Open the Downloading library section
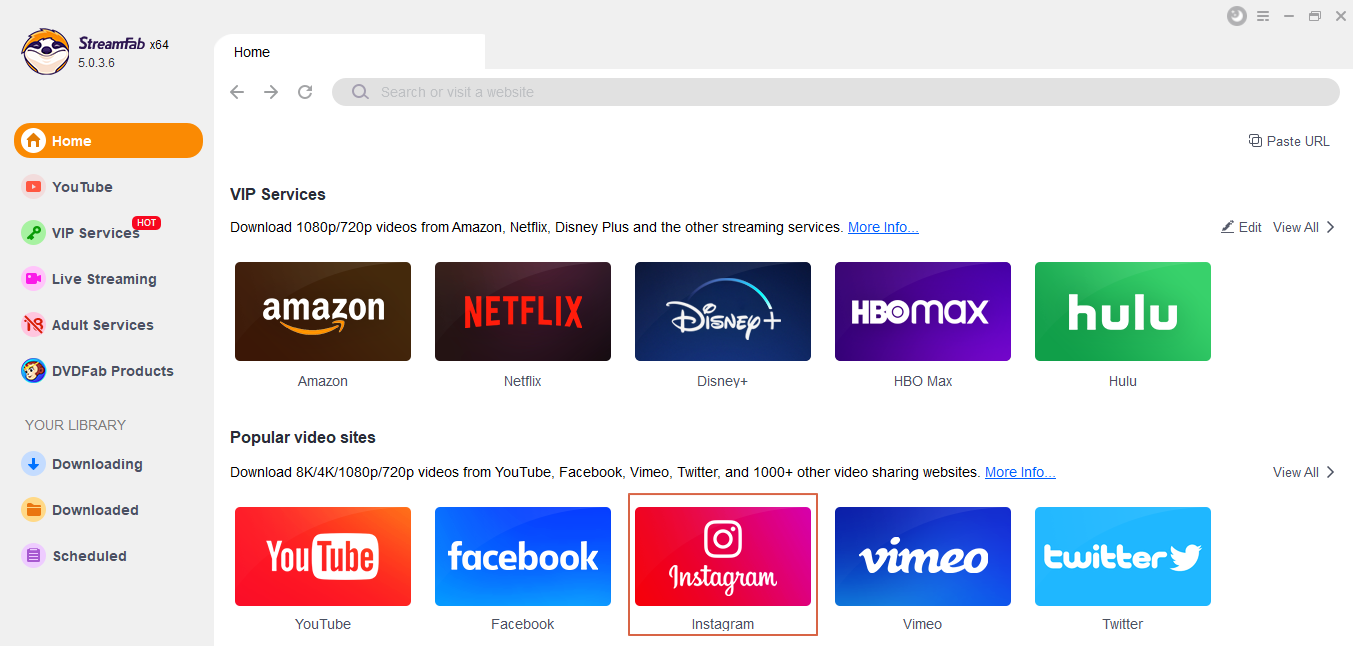This screenshot has width=1353, height=646. 108,464
